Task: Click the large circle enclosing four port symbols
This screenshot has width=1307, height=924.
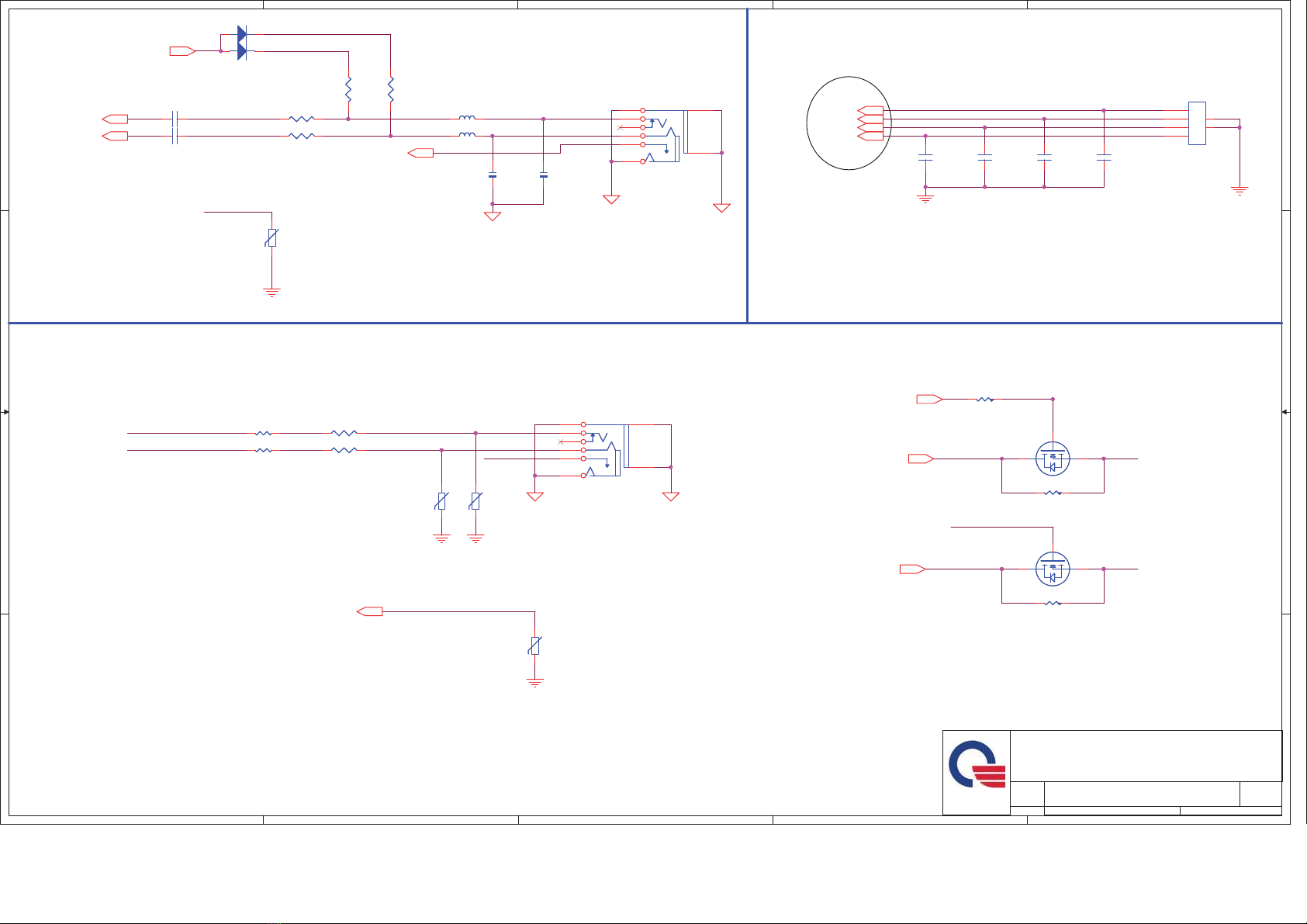Action: [x=849, y=123]
